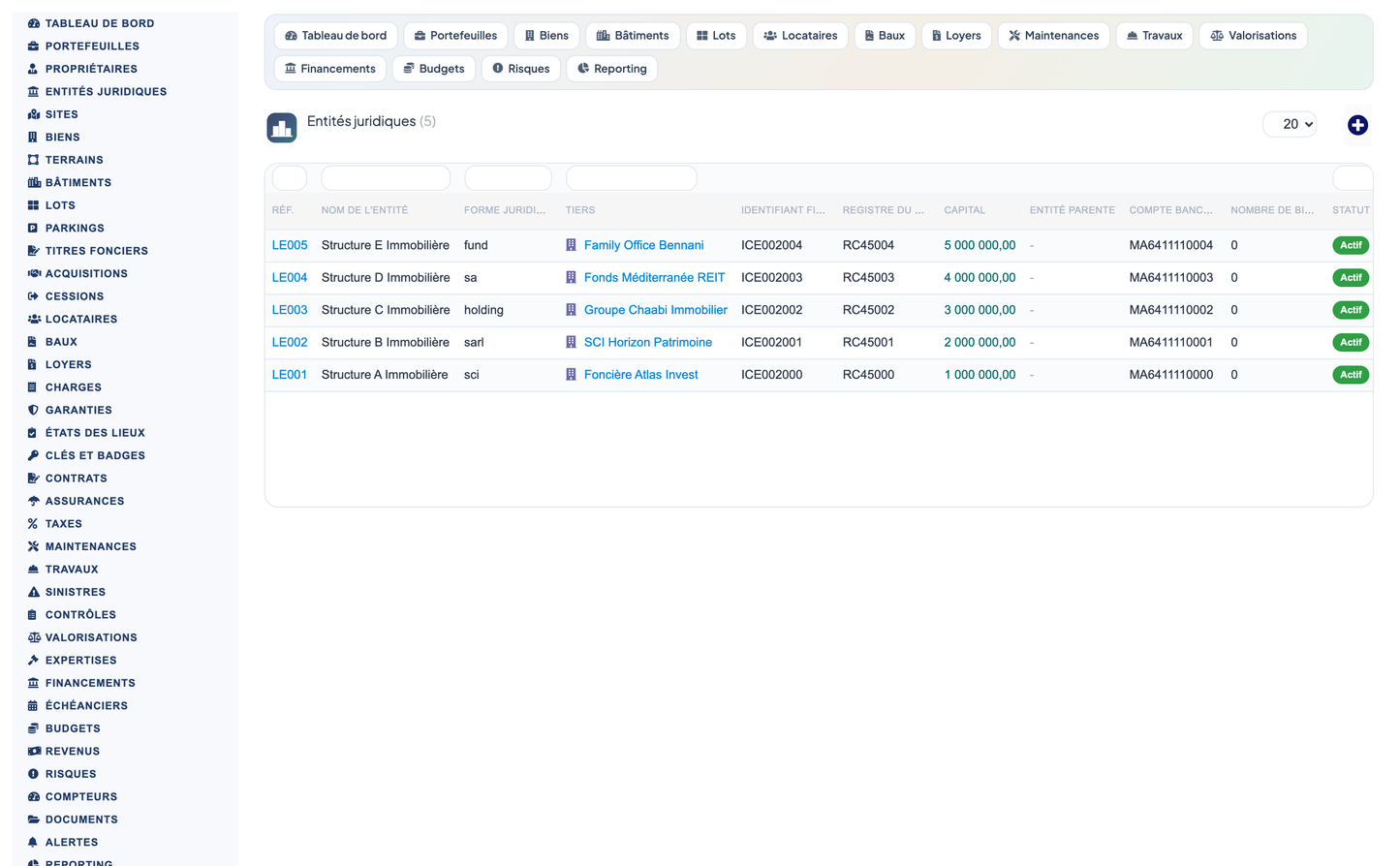Click the Acquisitions handshake icon in sidebar
This screenshot has width=1400, height=866.
point(34,274)
